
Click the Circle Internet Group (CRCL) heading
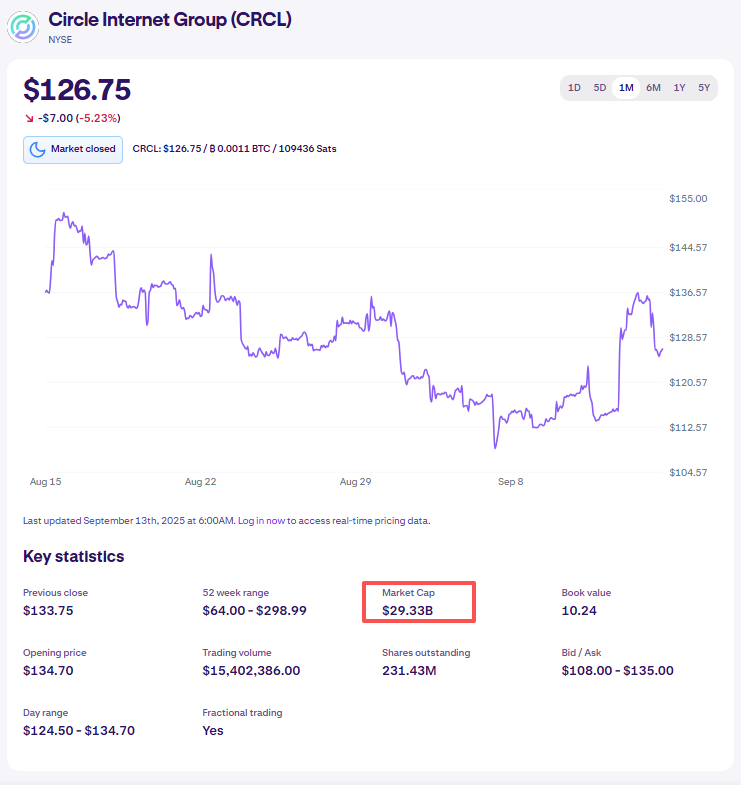(x=170, y=20)
